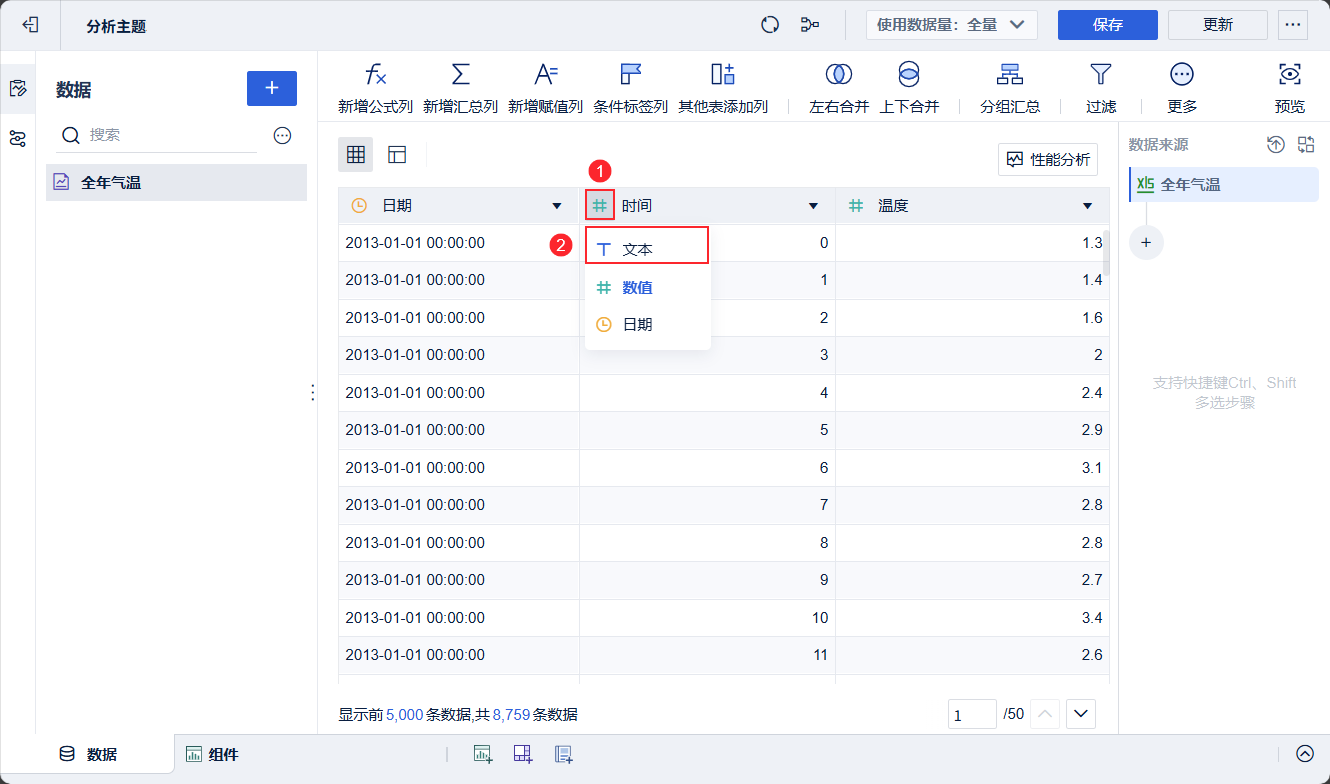
Task: Choose 文本 type in dropdown menu
Action: (x=647, y=249)
